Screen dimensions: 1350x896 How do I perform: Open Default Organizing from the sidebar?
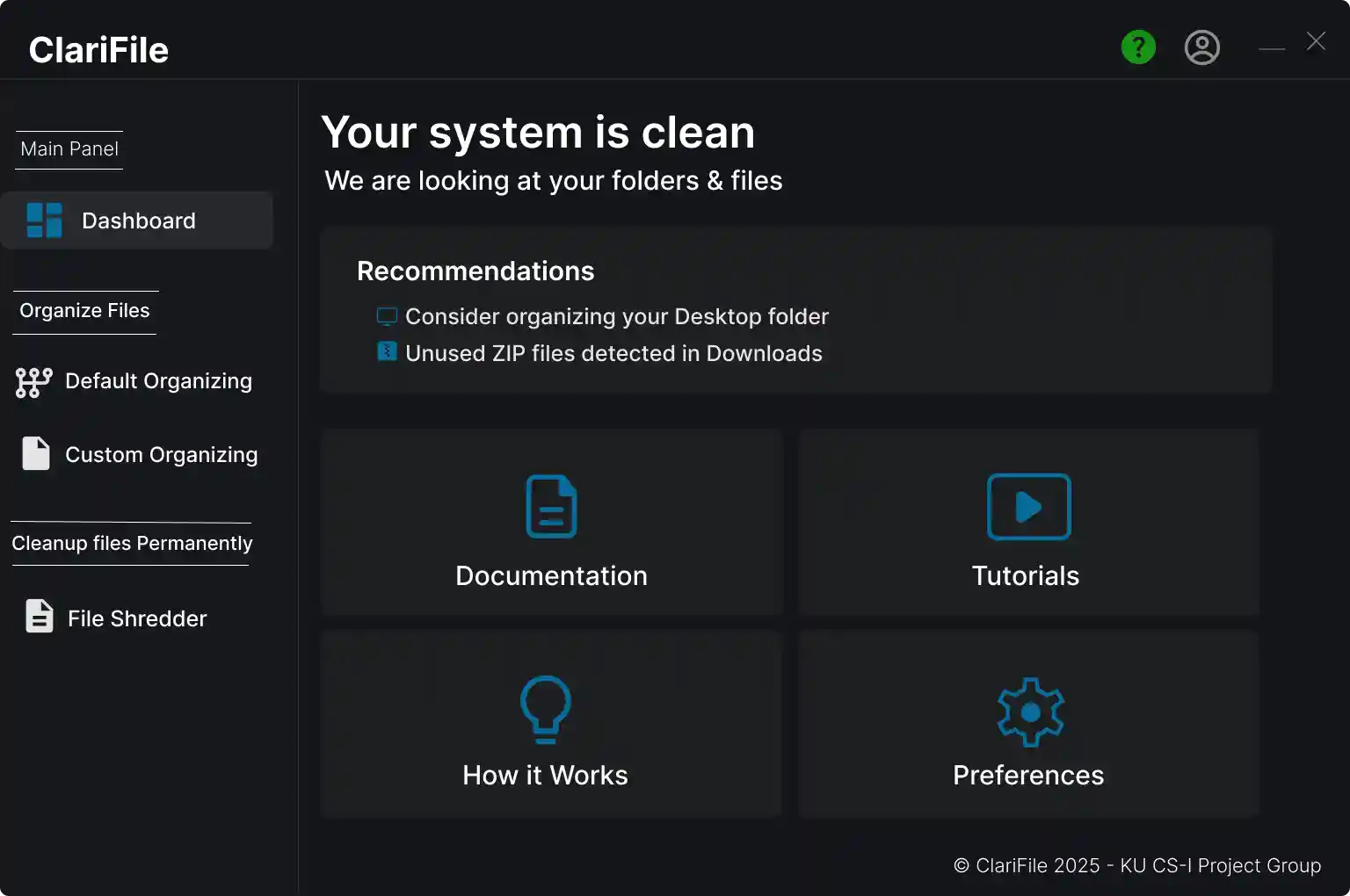[x=158, y=381]
